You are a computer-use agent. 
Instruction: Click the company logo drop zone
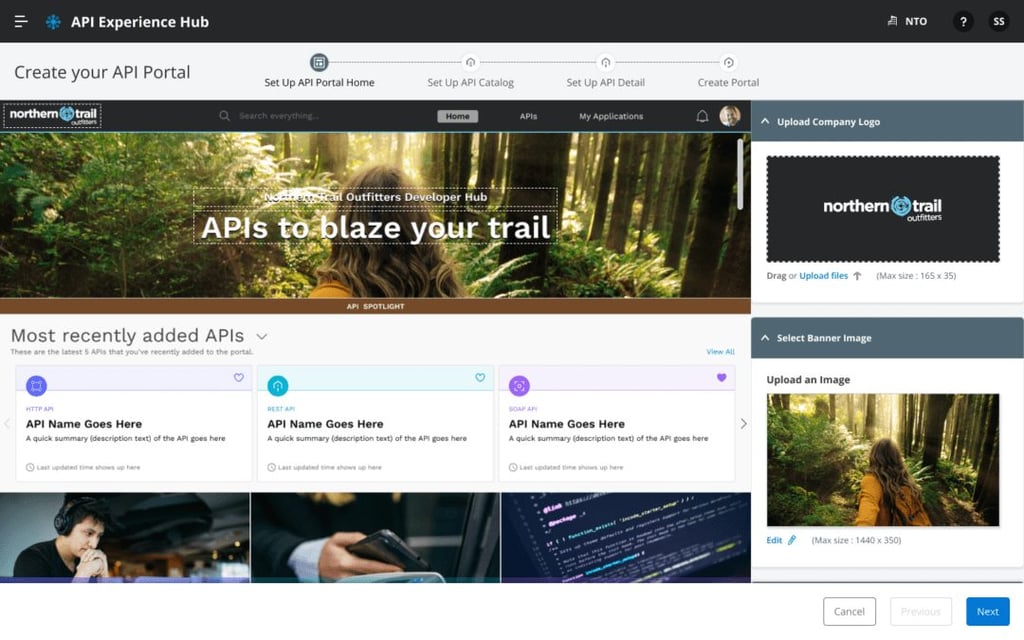pos(882,209)
